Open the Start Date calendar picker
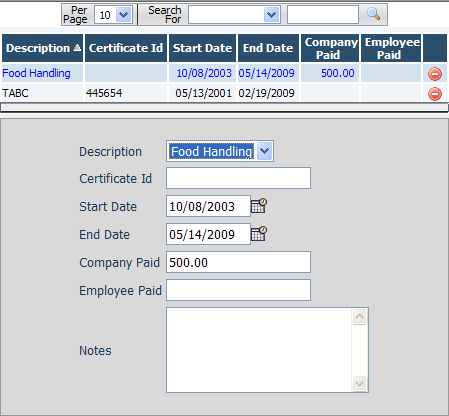This screenshot has height=416, width=449. pyautogui.click(x=259, y=206)
